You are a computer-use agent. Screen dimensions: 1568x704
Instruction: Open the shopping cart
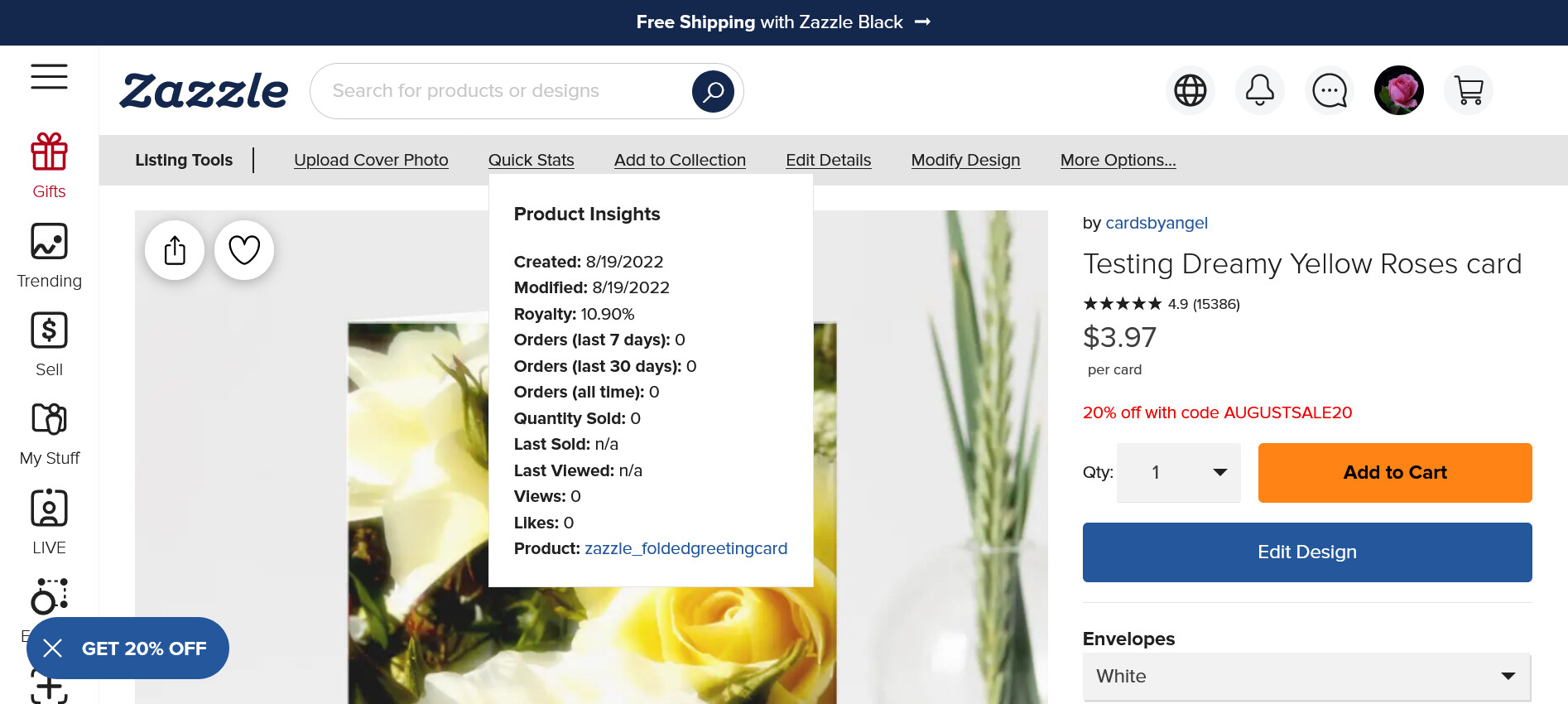[1469, 90]
